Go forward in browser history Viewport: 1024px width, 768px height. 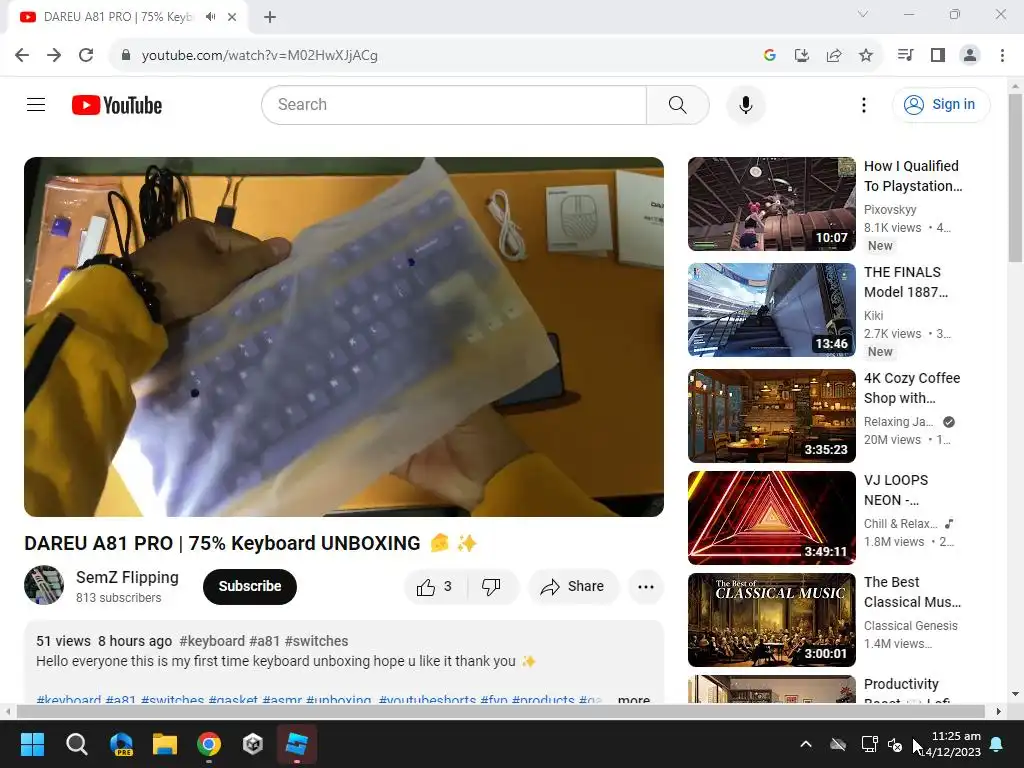point(54,55)
